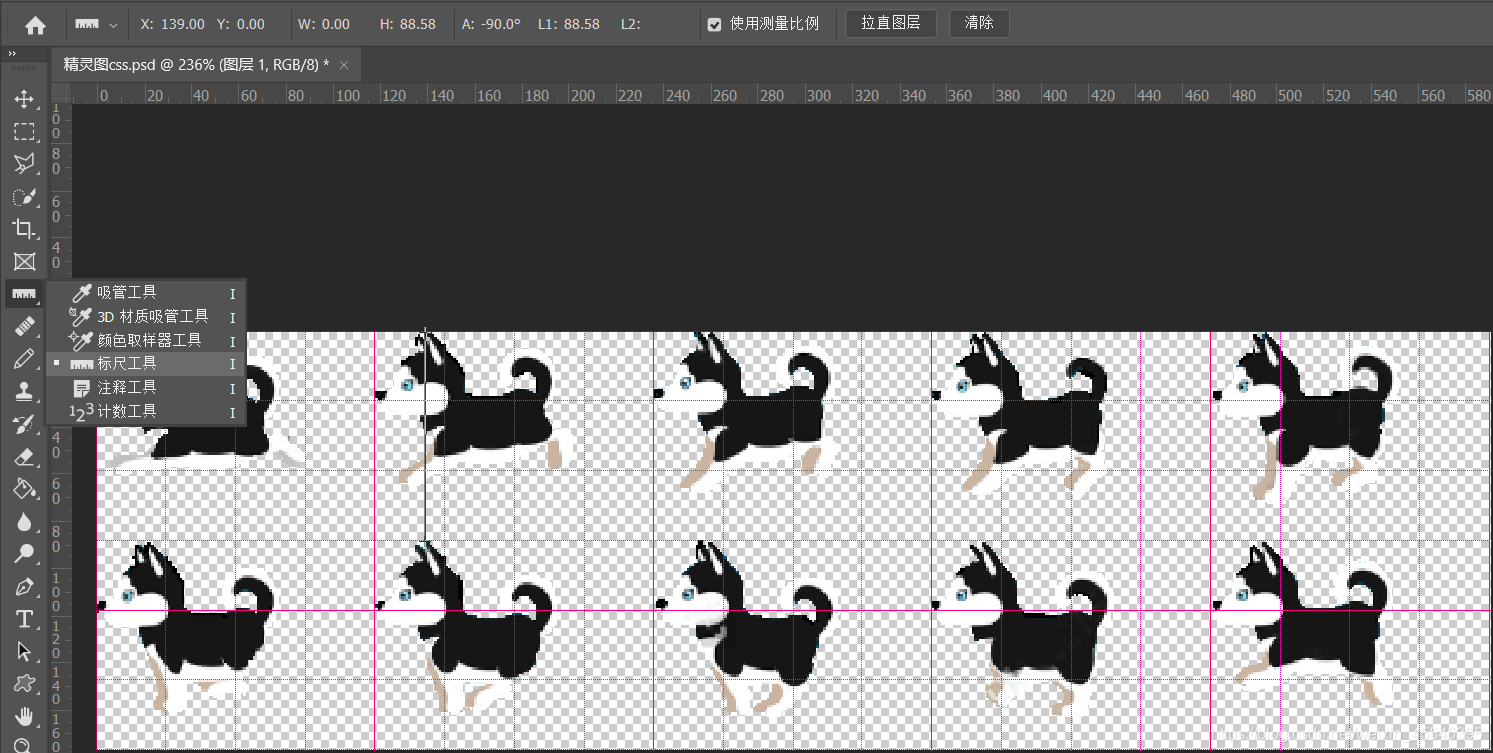
Task: Select the Horizontal Type tool
Action: tap(24, 619)
